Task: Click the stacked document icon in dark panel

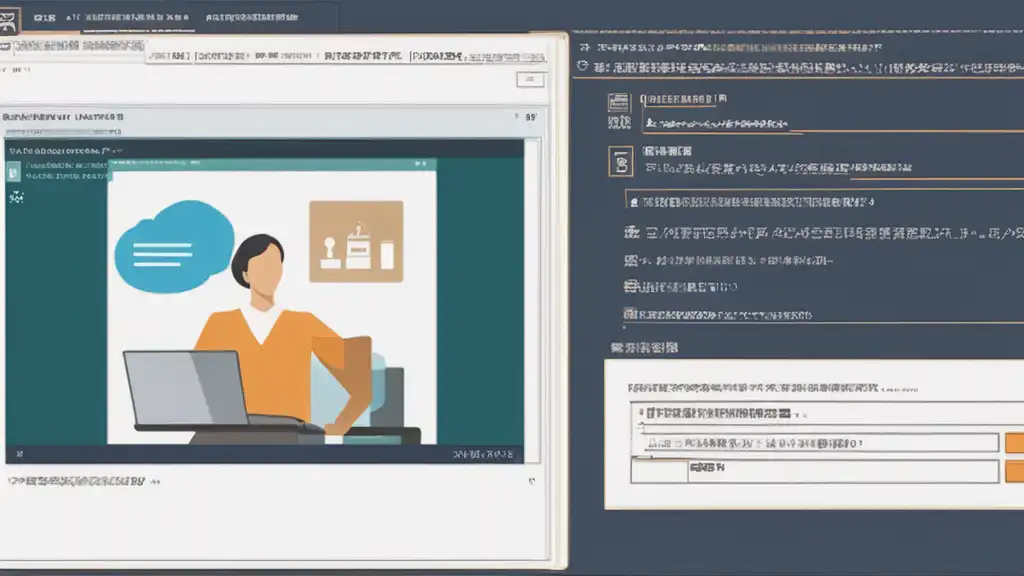Action: (x=618, y=103)
